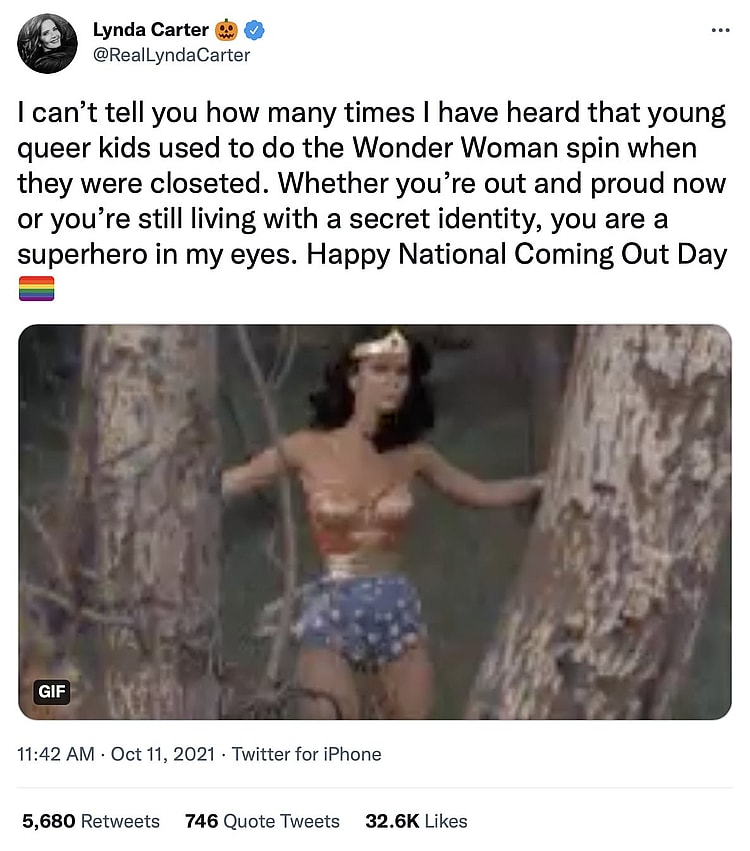
Task: Show the 32.6K Likes list
Action: (416, 821)
